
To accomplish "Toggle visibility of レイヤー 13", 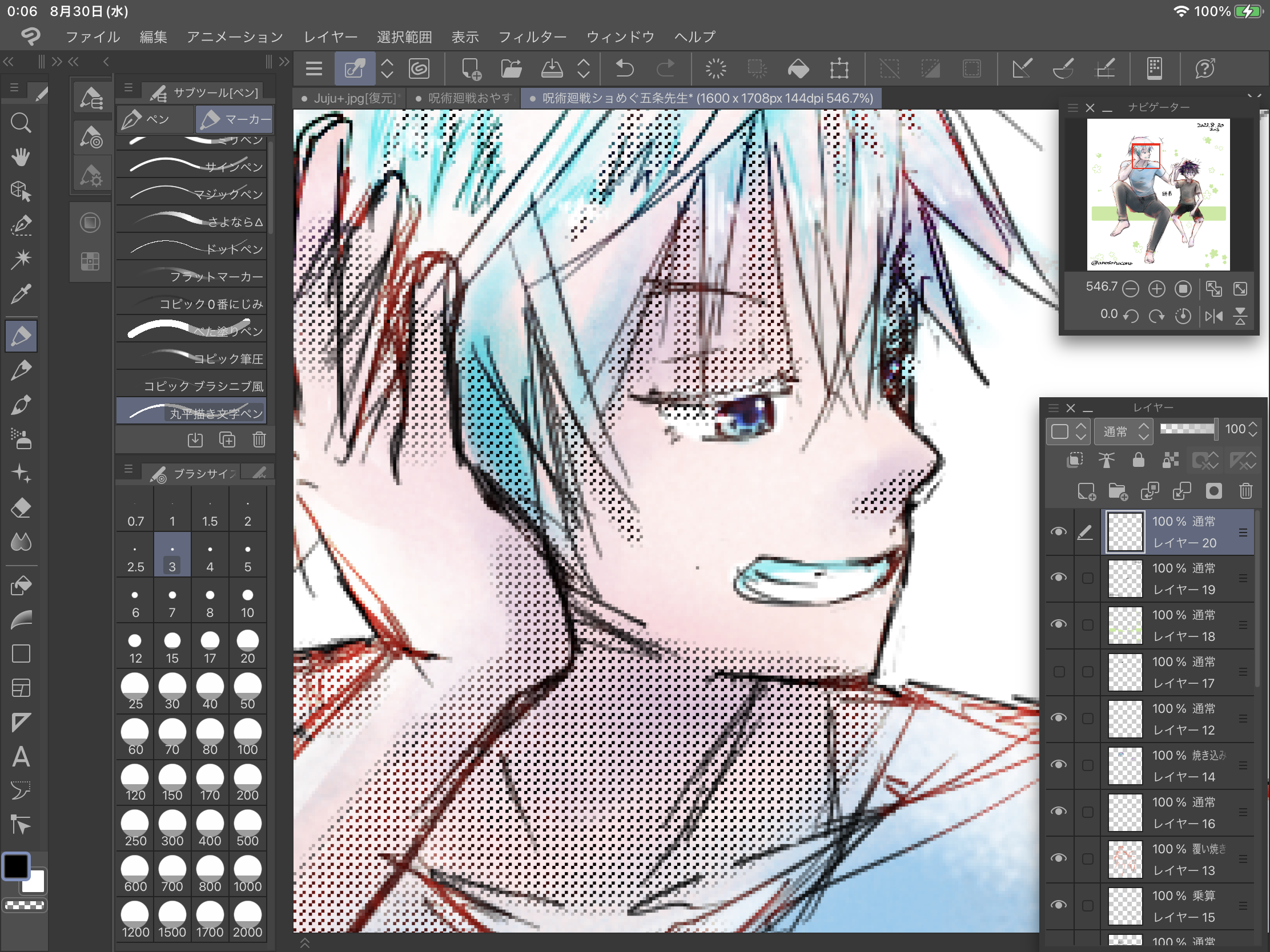I will 1059,858.
